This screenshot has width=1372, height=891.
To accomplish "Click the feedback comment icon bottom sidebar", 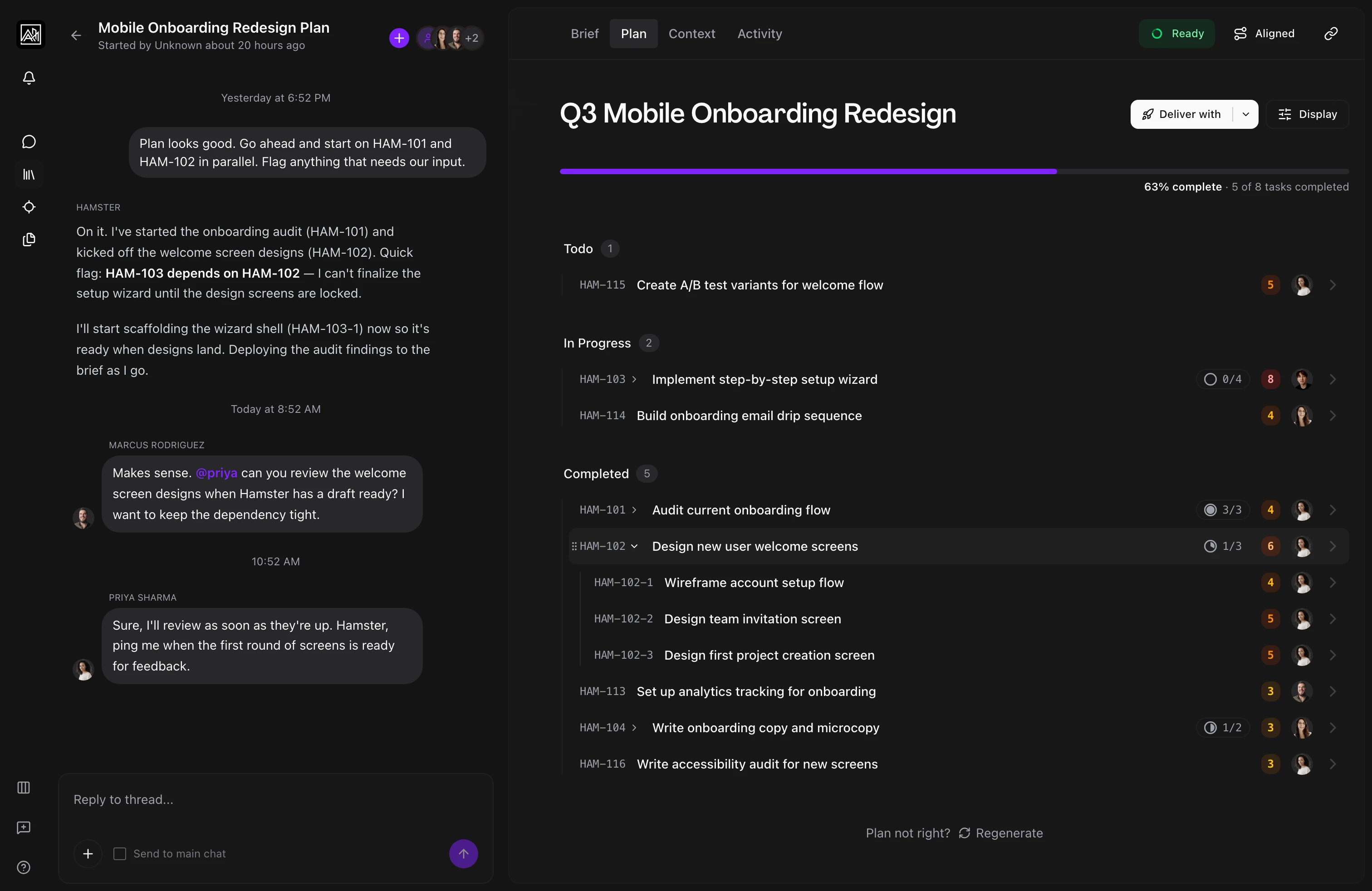I will (23, 827).
